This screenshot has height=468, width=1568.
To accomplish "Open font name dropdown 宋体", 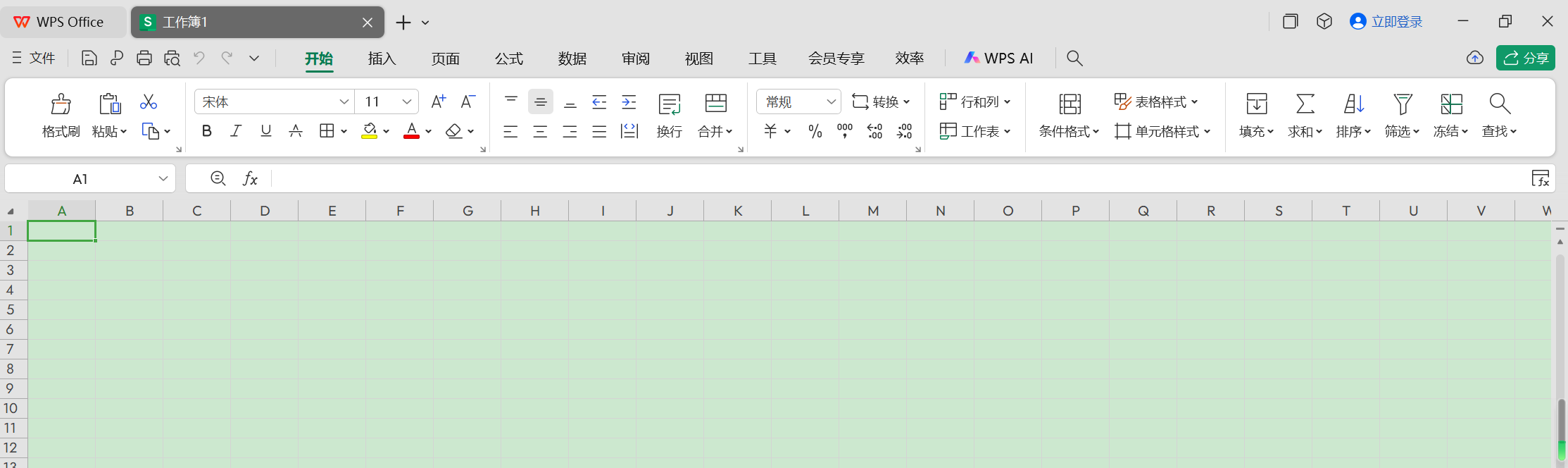I will [344, 101].
